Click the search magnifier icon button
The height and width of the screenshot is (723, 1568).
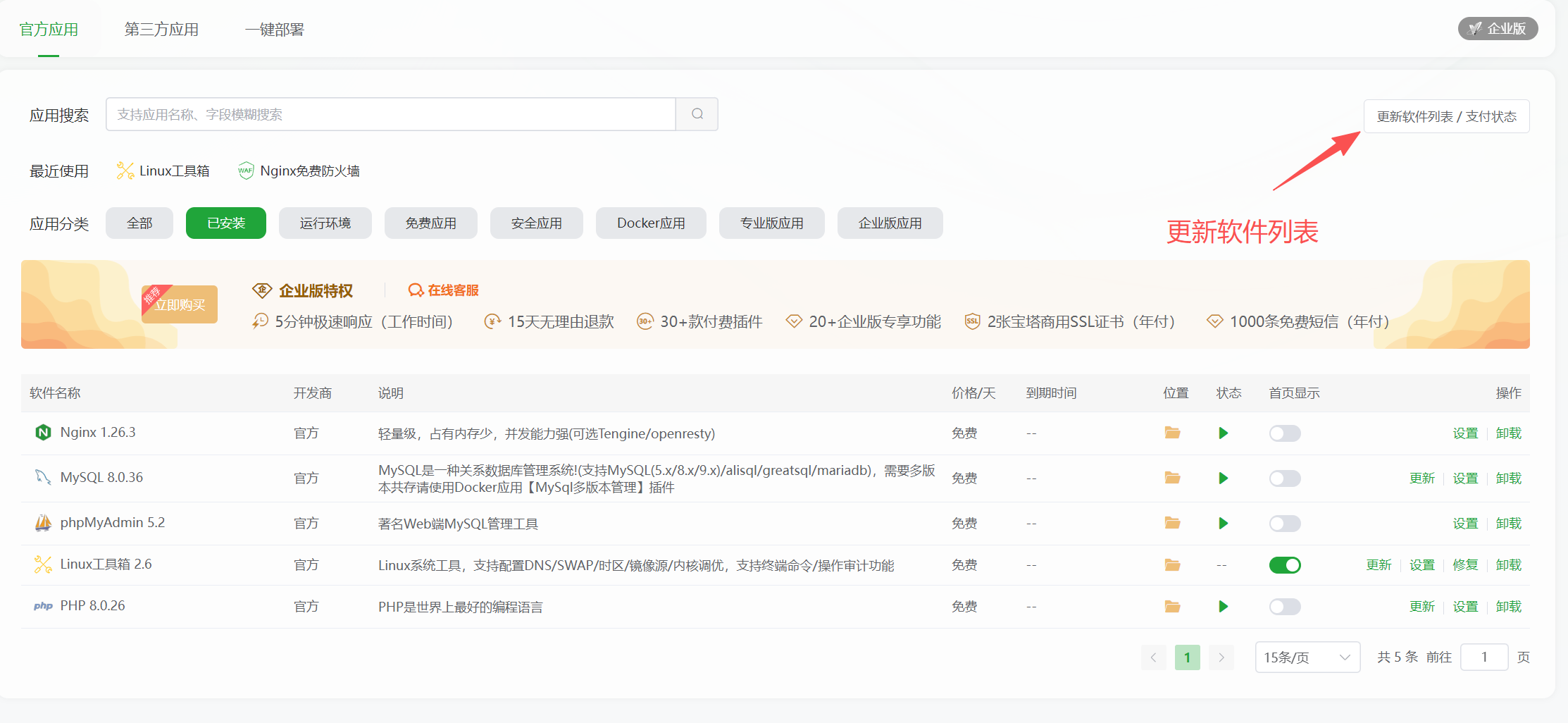coord(697,114)
